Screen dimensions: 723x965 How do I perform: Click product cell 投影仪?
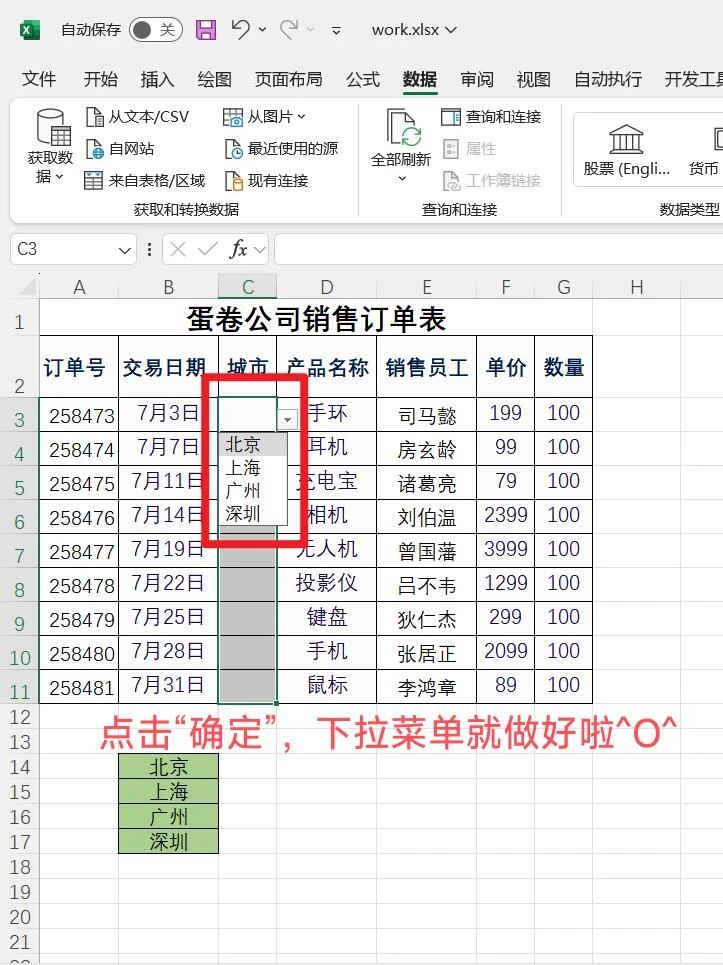coord(327,583)
